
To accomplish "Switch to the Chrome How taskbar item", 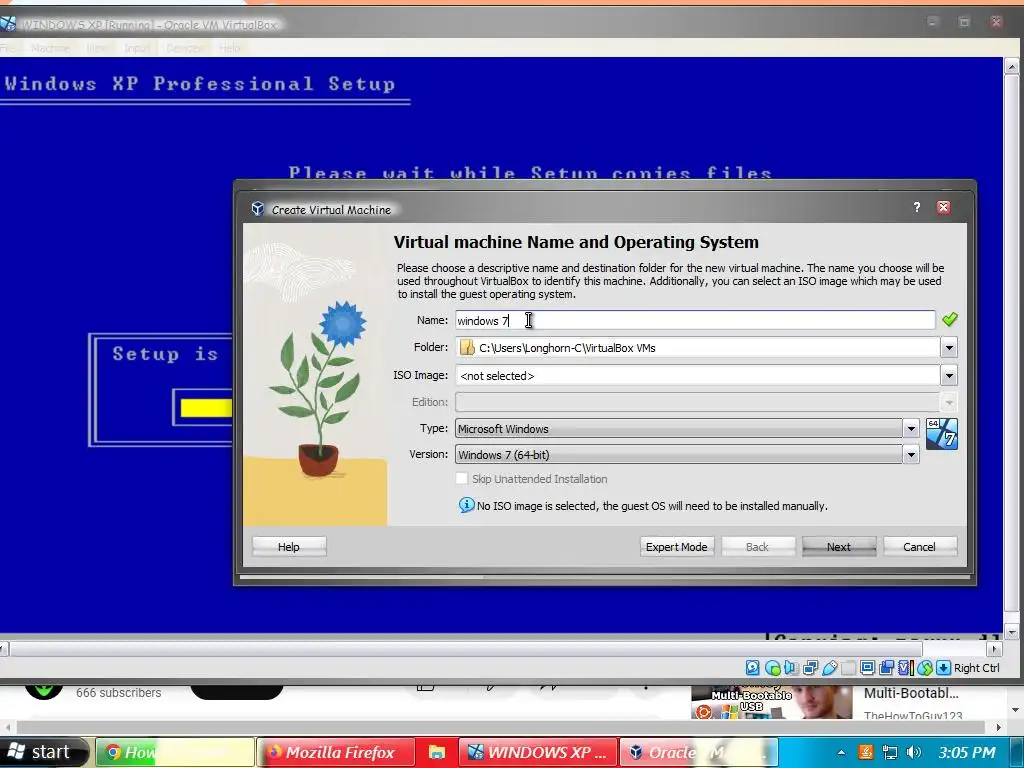I will pos(175,752).
